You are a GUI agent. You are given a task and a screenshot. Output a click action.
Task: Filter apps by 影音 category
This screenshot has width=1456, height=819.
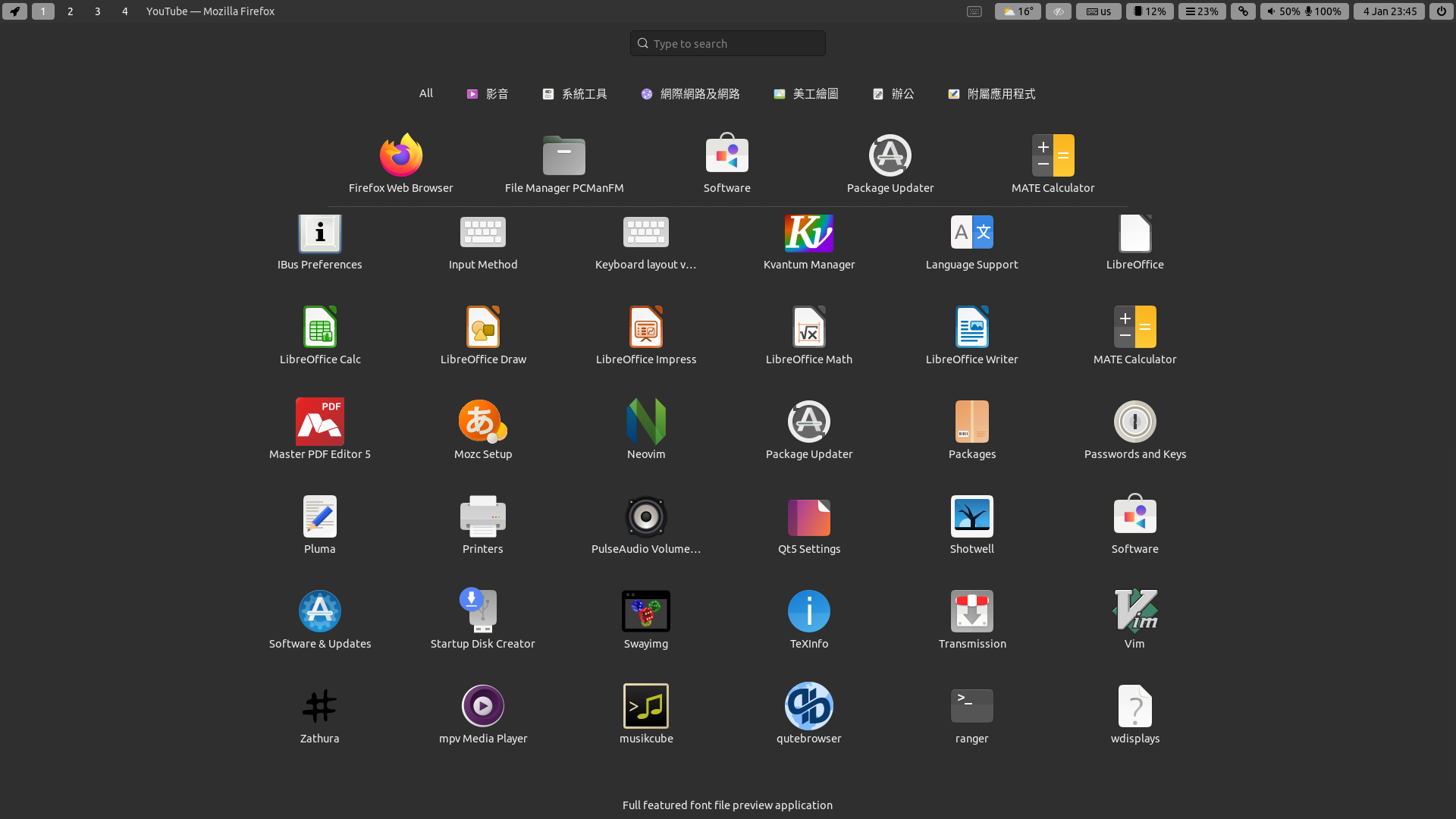(488, 94)
